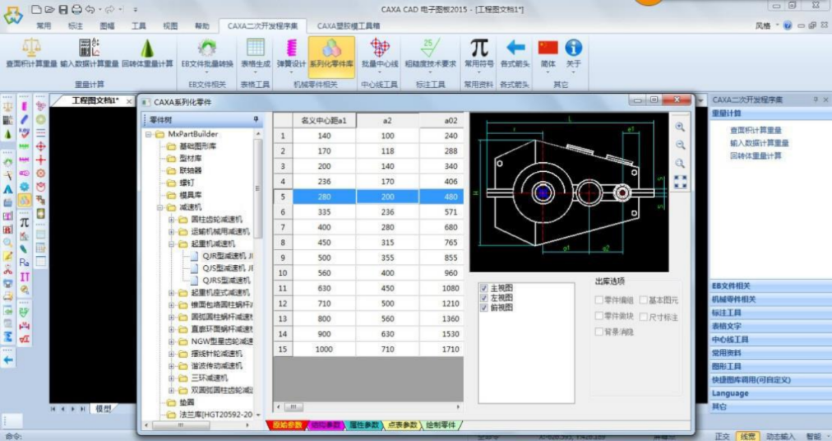Zoom in on the part preview
The image size is (832, 441).
(x=680, y=127)
